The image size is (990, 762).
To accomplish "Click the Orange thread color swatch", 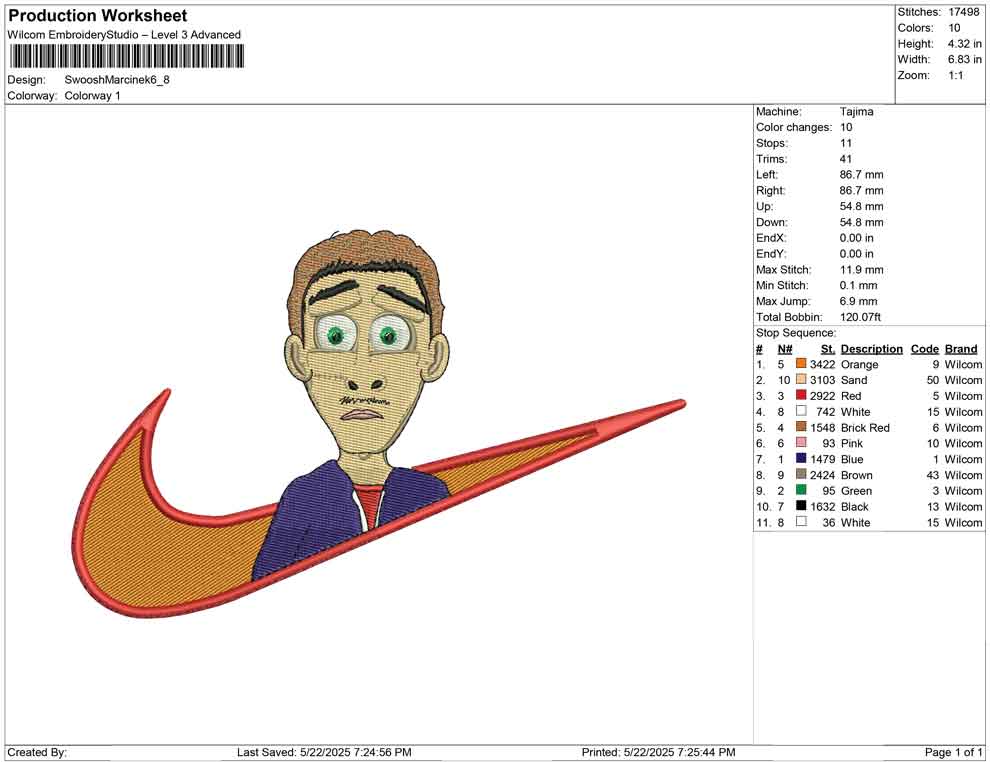I will pyautogui.click(x=801, y=364).
